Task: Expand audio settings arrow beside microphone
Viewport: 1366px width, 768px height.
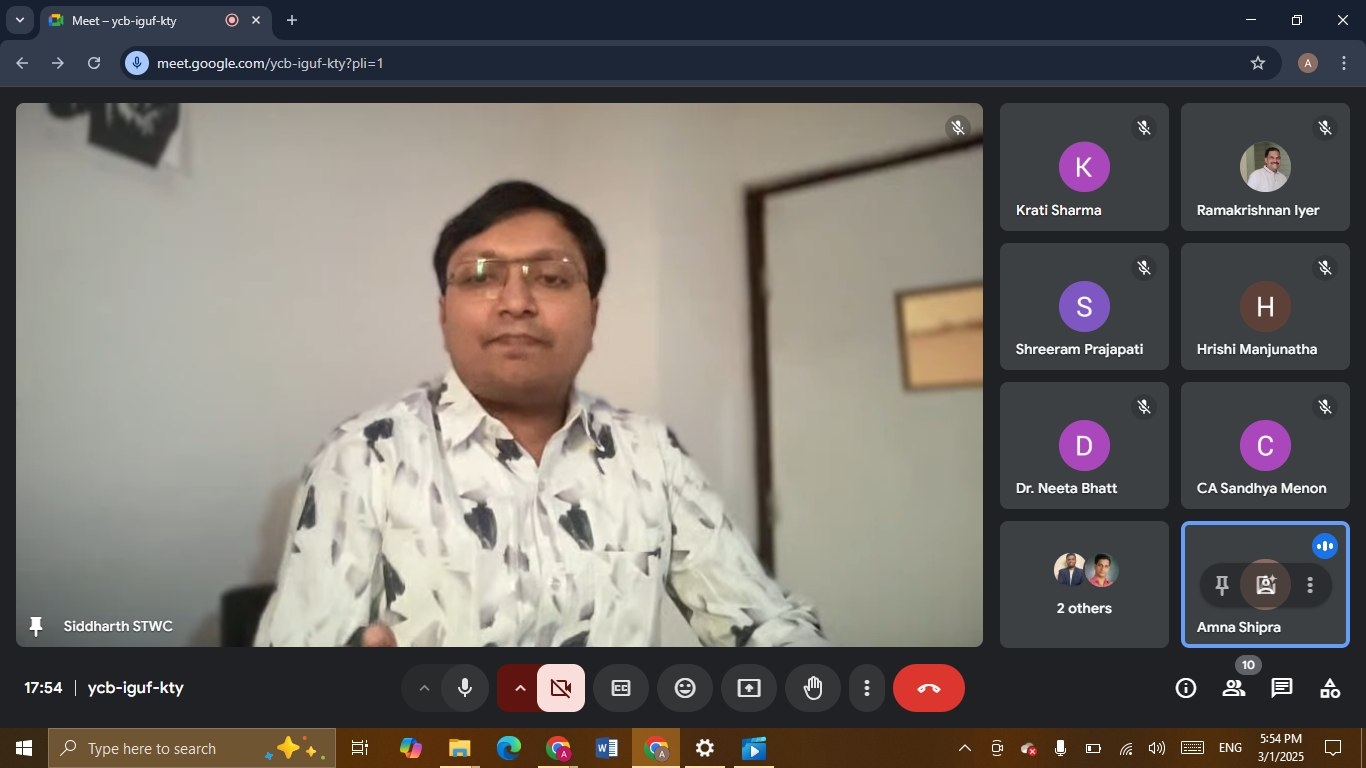Action: 423,688
